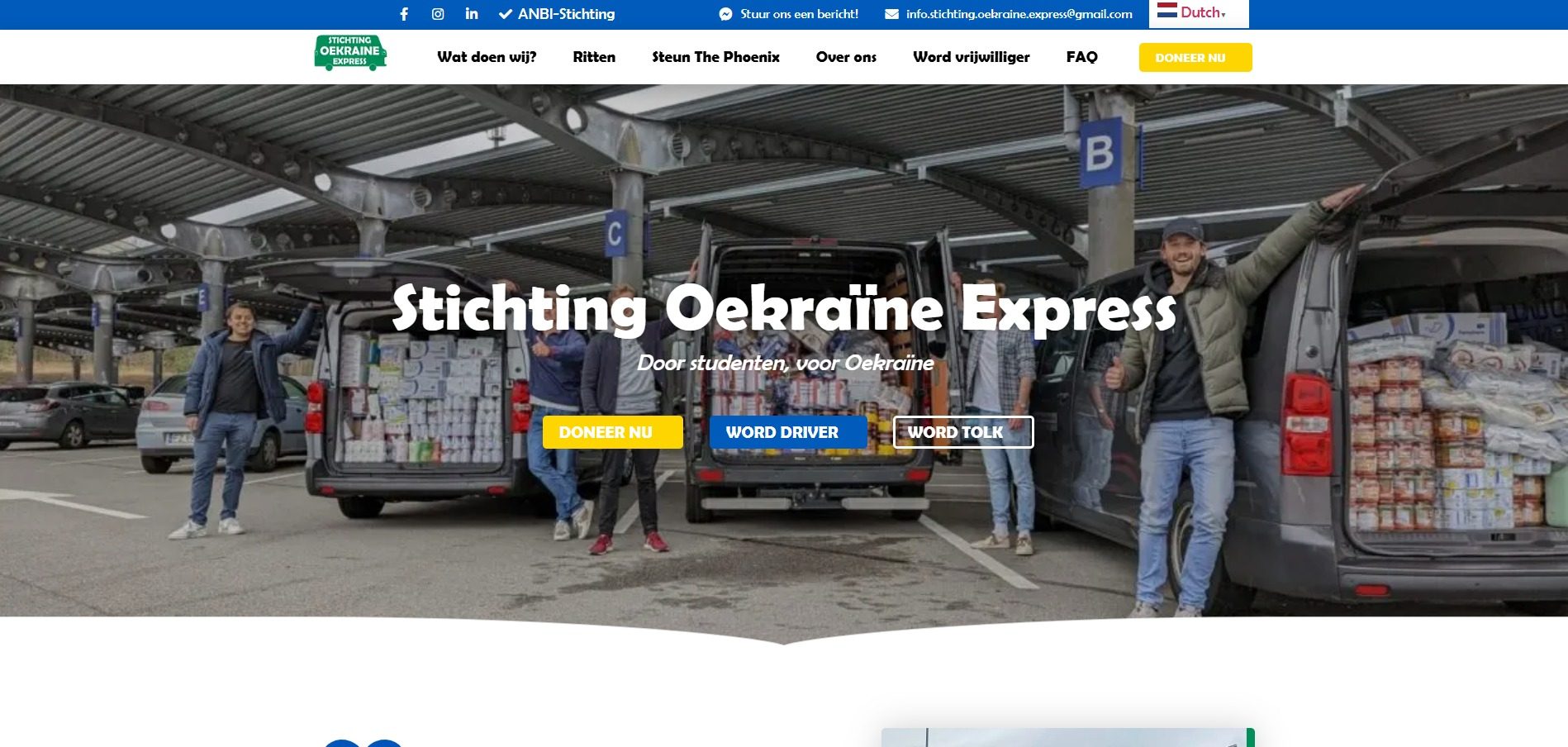The height and width of the screenshot is (747, 1568).
Task: Open the LinkedIn page icon
Action: (x=472, y=13)
